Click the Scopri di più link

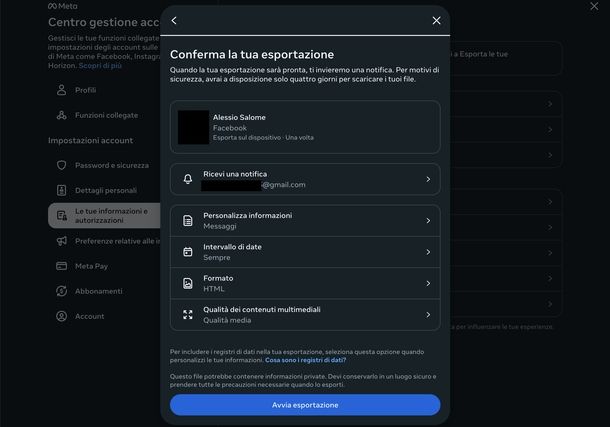pyautogui.click(x=100, y=65)
